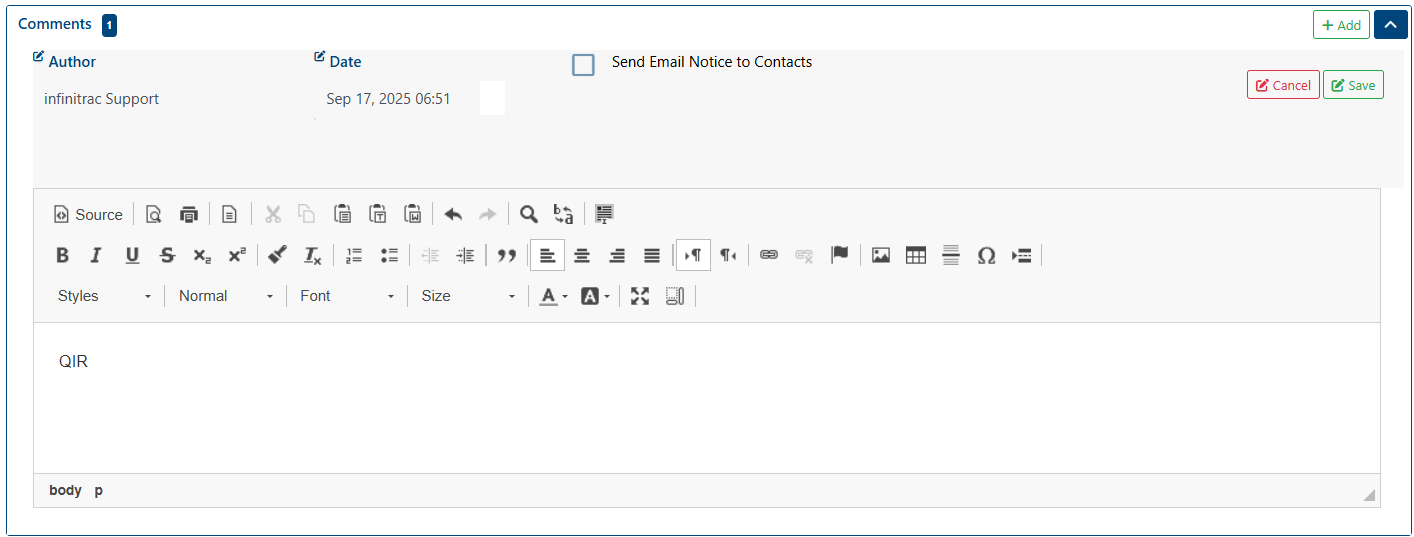This screenshot has width=1414, height=537.
Task: Save the comment
Action: [x=1353, y=85]
